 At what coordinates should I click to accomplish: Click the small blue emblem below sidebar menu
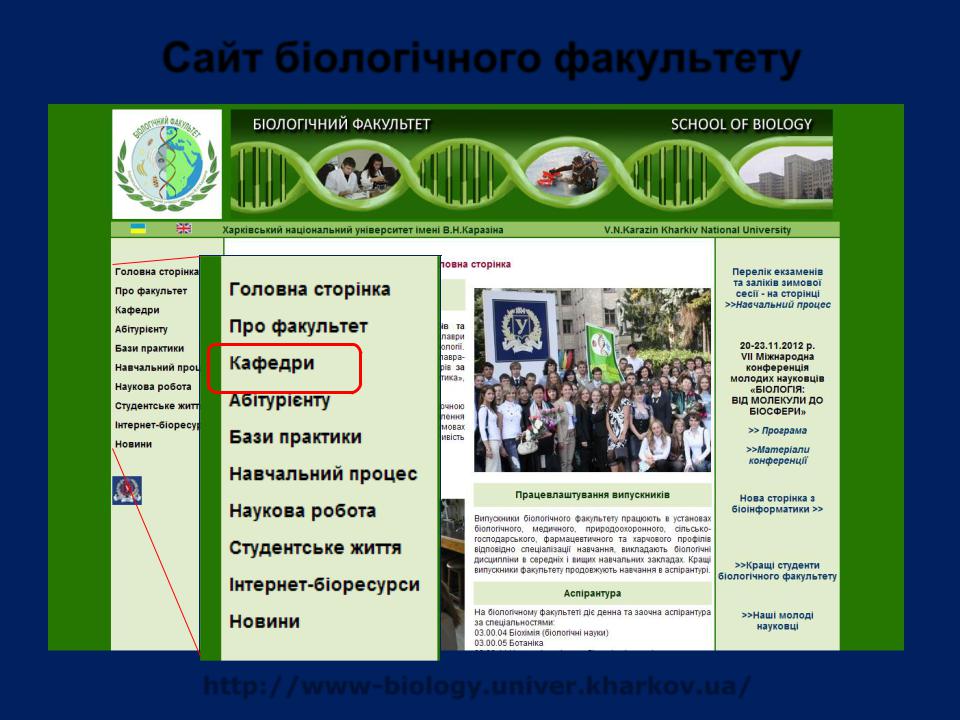click(127, 490)
